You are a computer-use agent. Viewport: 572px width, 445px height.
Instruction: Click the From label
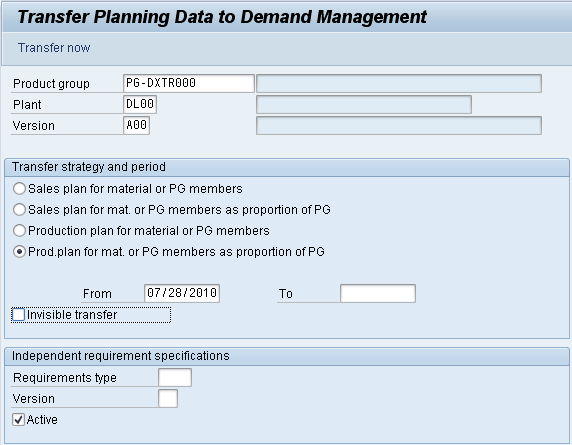(x=97, y=294)
